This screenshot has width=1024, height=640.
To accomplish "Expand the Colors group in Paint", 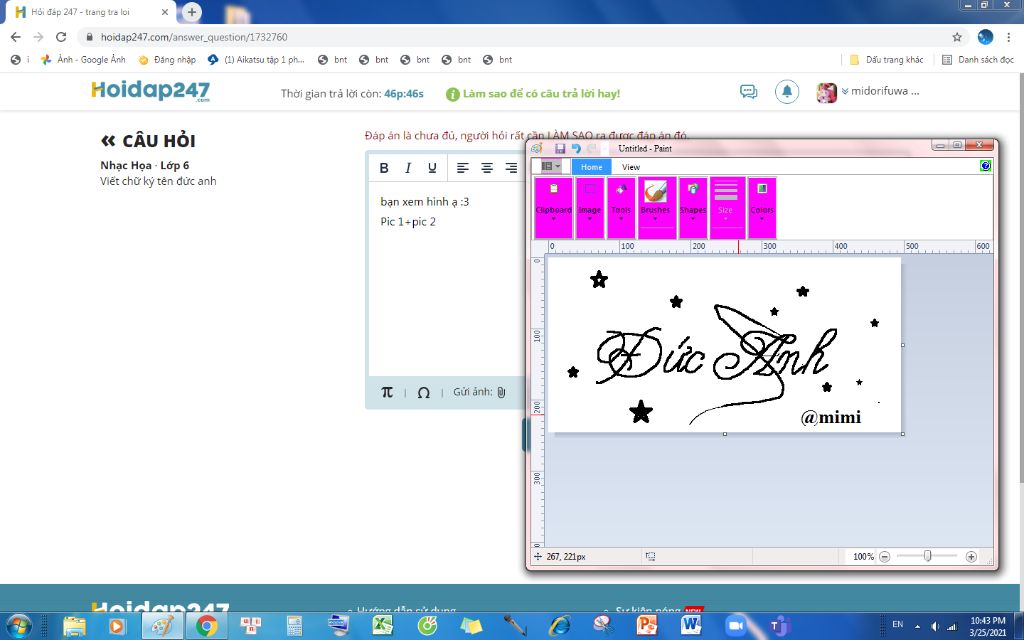I will point(761,208).
